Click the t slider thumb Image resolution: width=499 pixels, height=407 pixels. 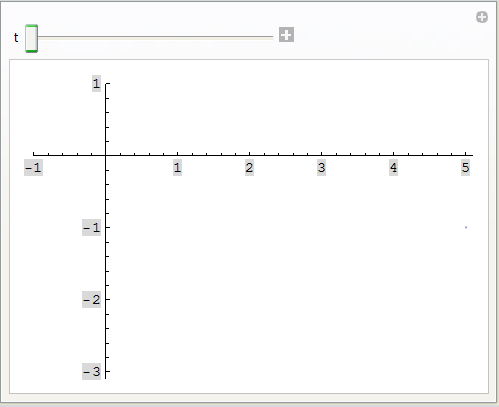pyautogui.click(x=31, y=38)
